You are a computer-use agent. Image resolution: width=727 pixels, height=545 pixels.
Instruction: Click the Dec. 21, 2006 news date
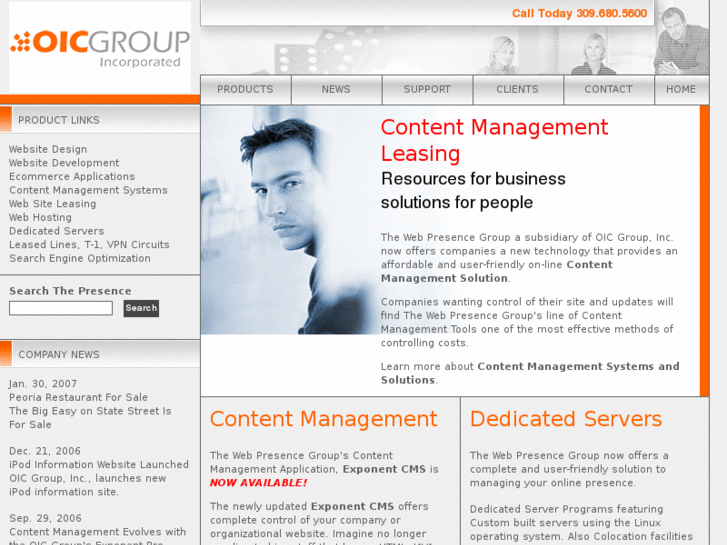pos(45,451)
